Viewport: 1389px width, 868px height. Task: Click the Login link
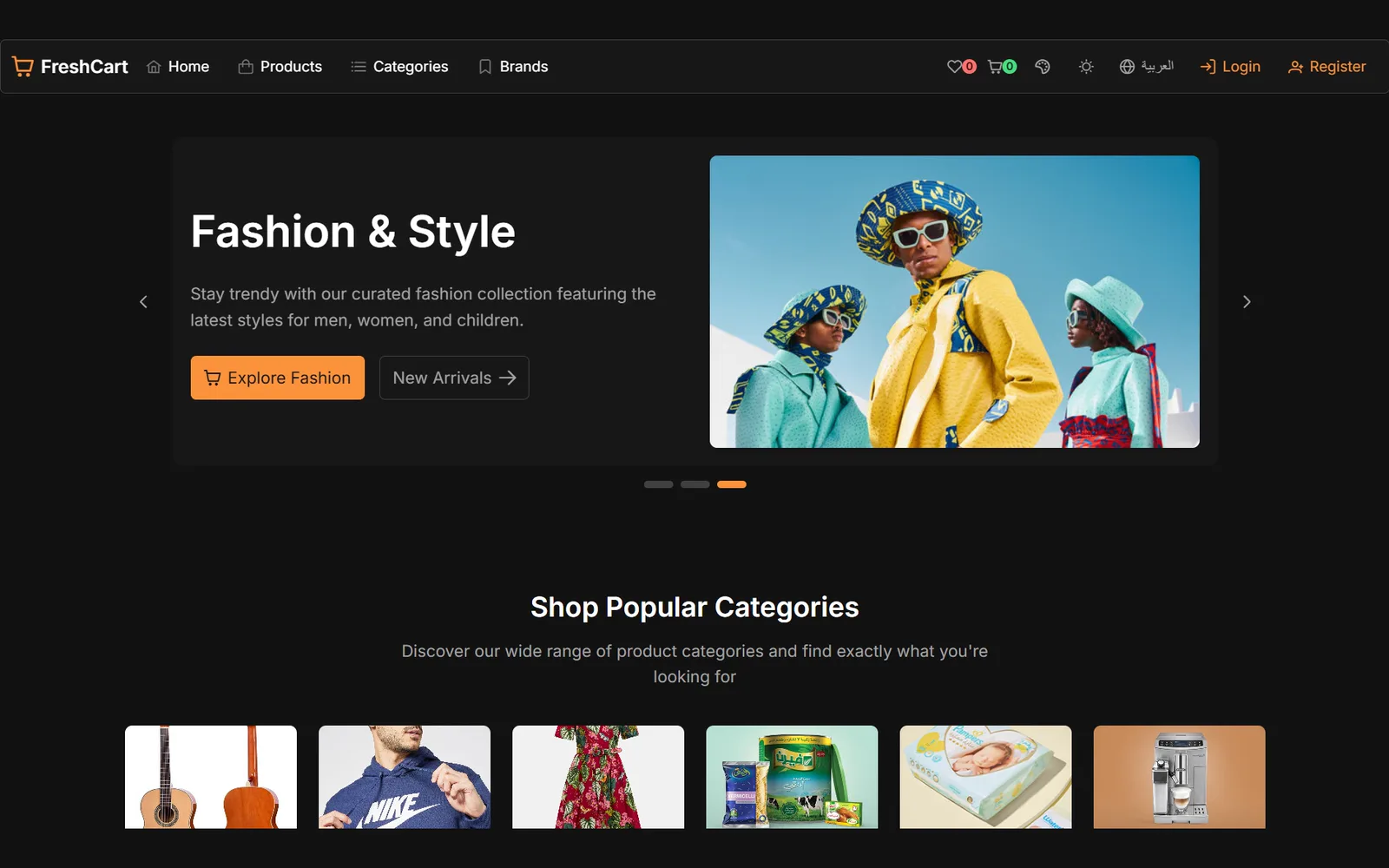pyautogui.click(x=1230, y=67)
